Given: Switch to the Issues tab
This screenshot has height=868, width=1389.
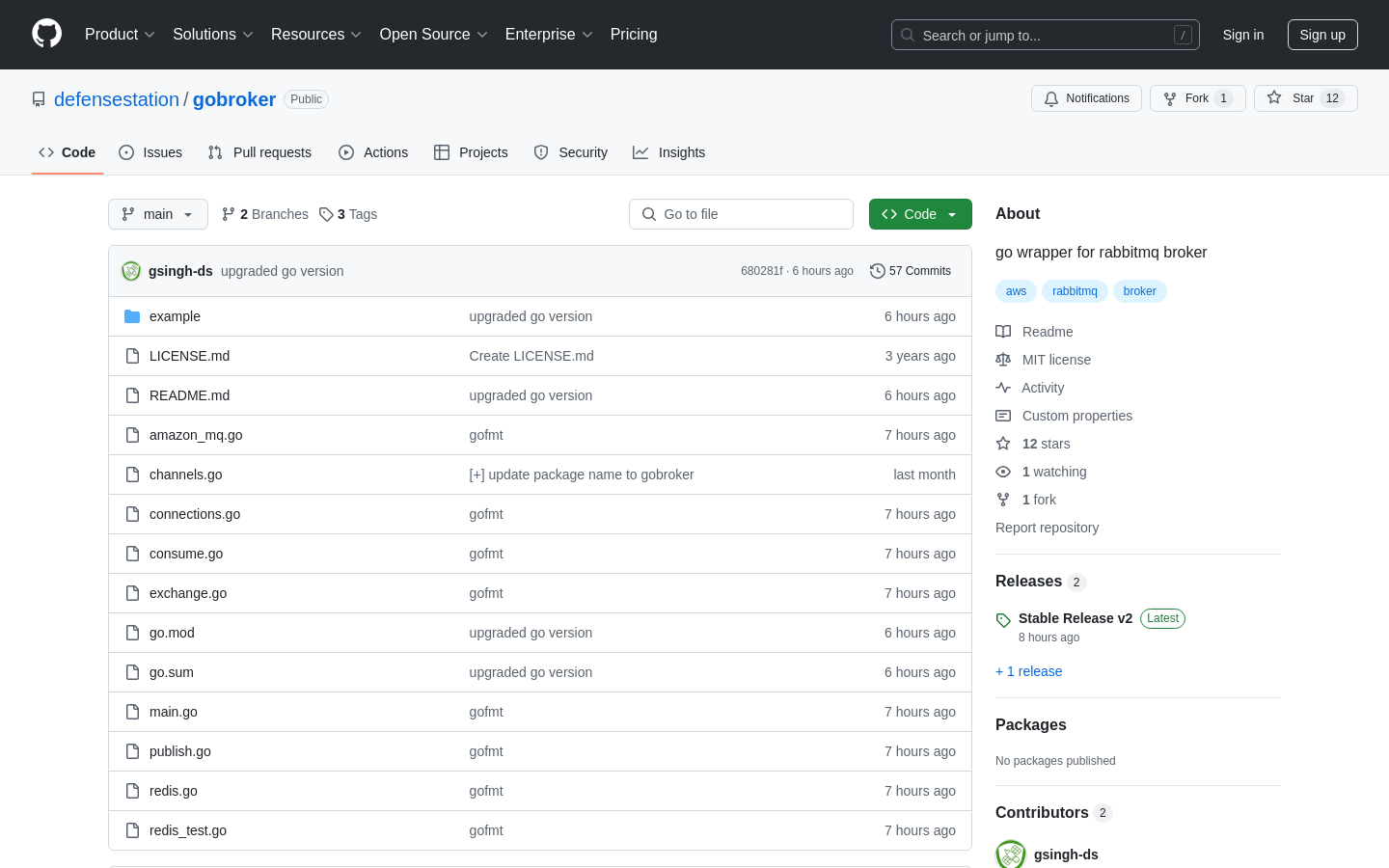Looking at the screenshot, I should pos(150,152).
